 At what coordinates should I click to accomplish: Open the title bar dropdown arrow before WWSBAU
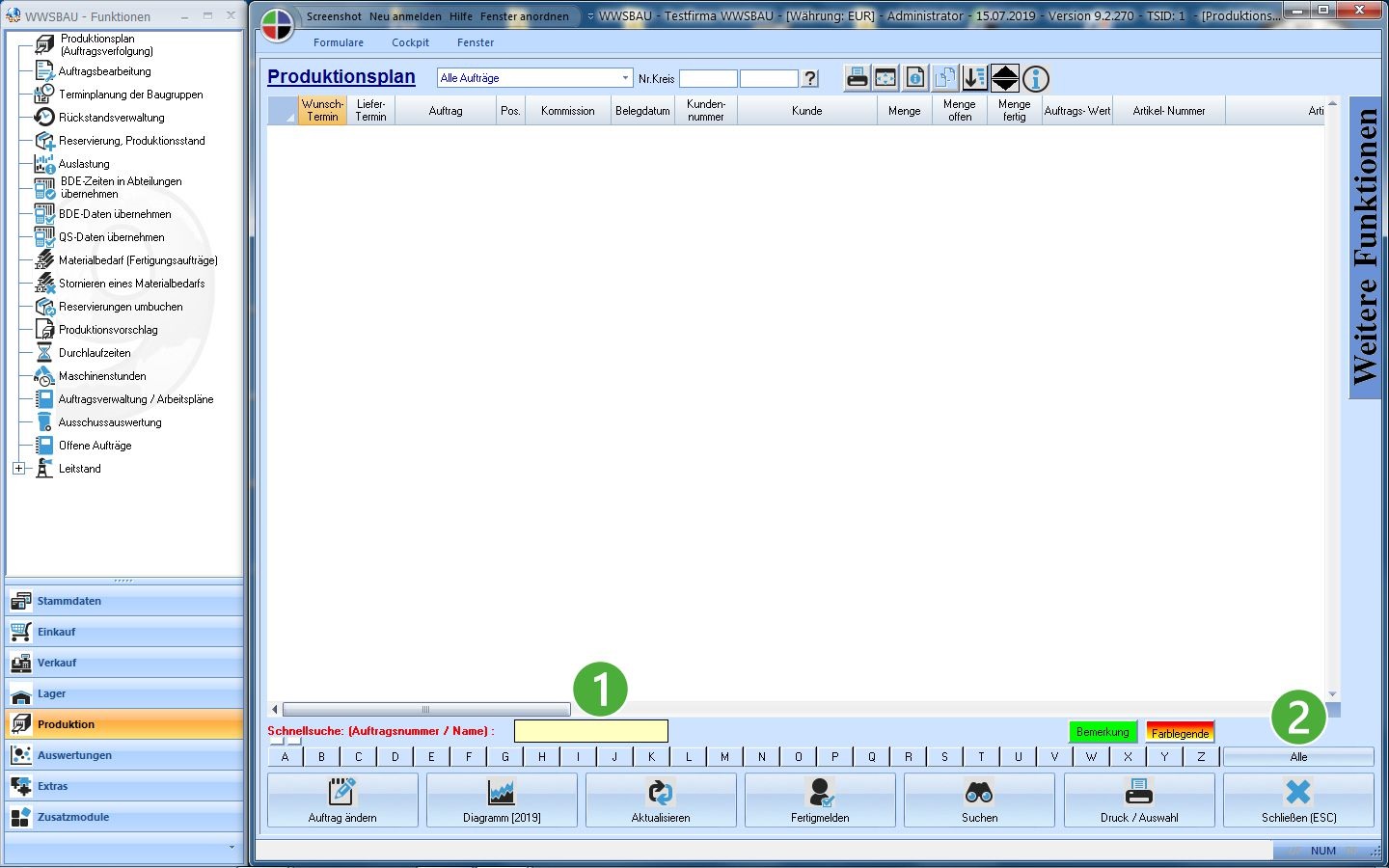pyautogui.click(x=590, y=16)
